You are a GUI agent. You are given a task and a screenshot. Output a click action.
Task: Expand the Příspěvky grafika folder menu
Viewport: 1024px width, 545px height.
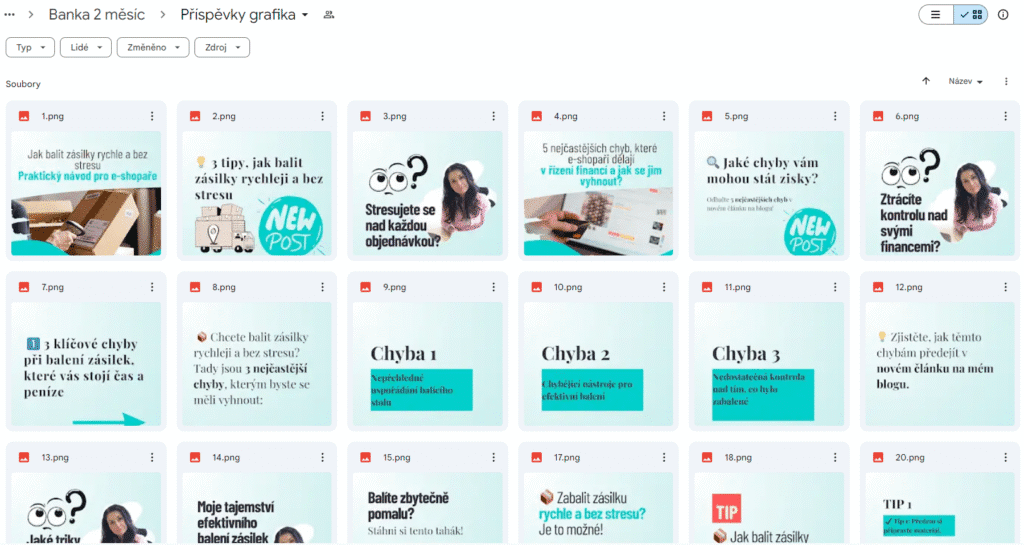pyautogui.click(x=244, y=14)
